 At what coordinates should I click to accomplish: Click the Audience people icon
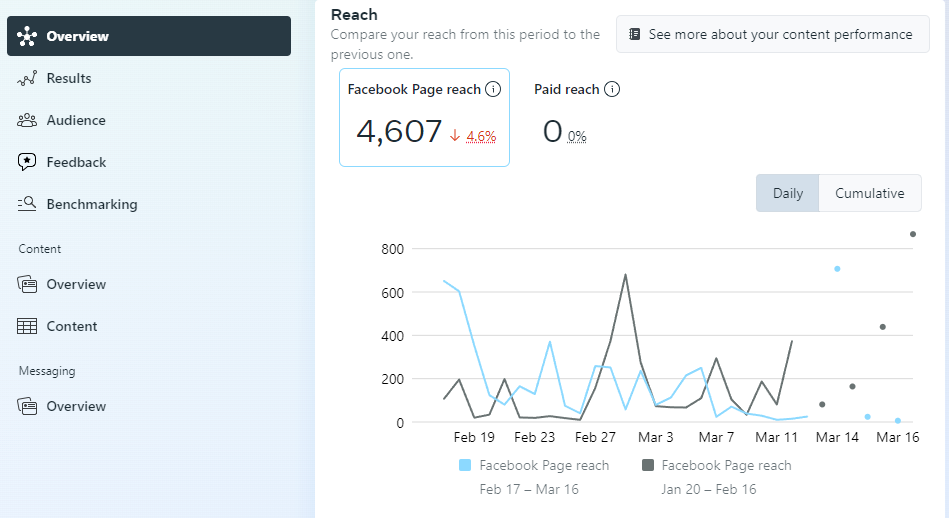point(27,120)
